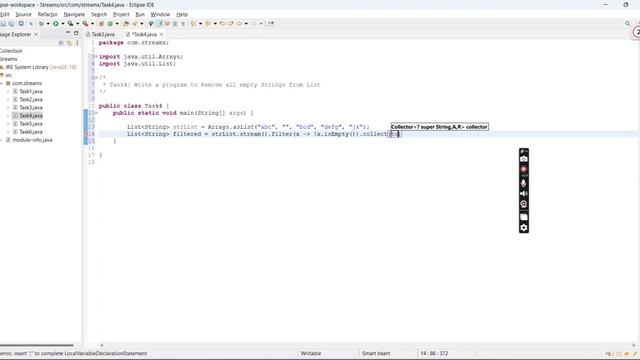This screenshot has height=360, width=640.
Task: Open the New Java Class dropdown arrow
Action: [117, 24]
